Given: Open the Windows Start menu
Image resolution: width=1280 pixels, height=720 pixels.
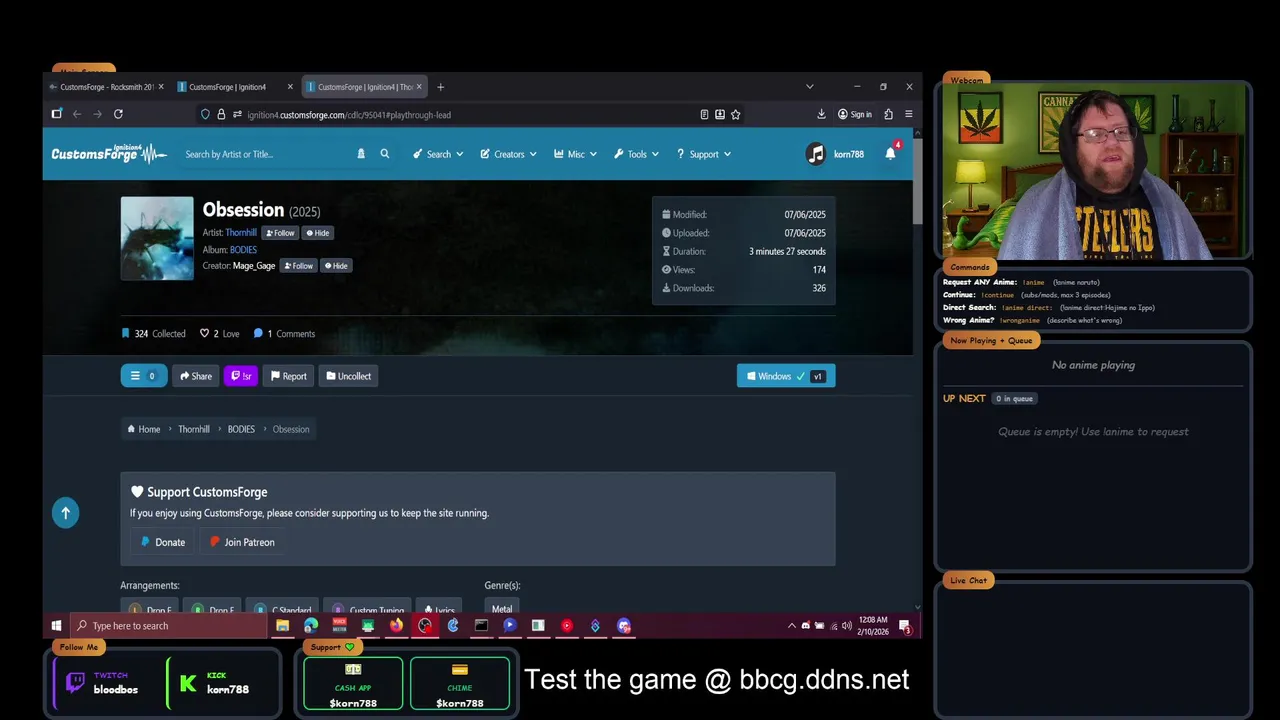Looking at the screenshot, I should [56, 626].
